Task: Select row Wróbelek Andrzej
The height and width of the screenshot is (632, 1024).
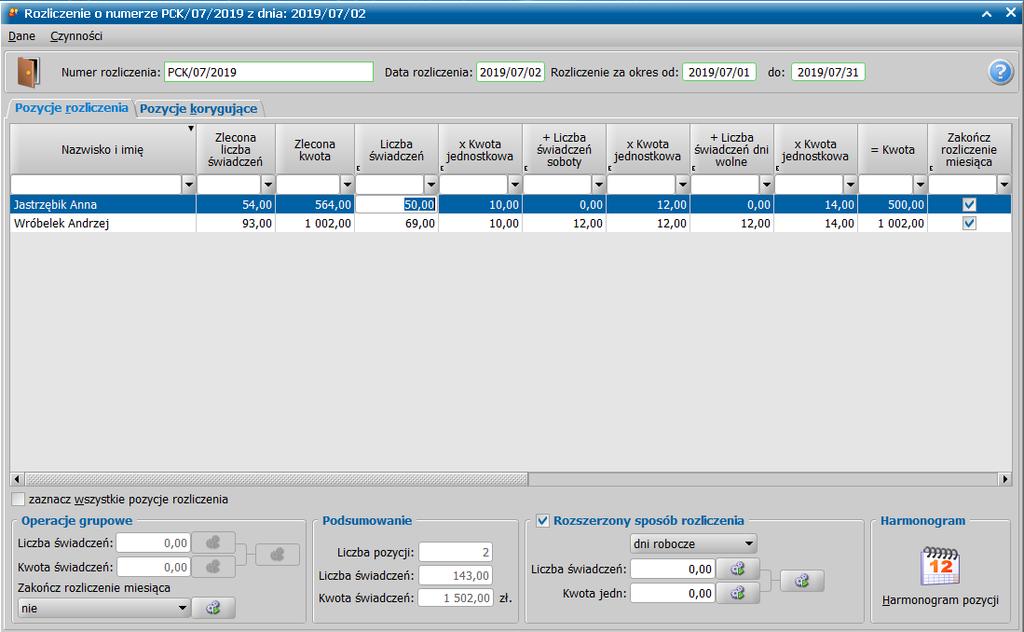Action: click(511, 223)
